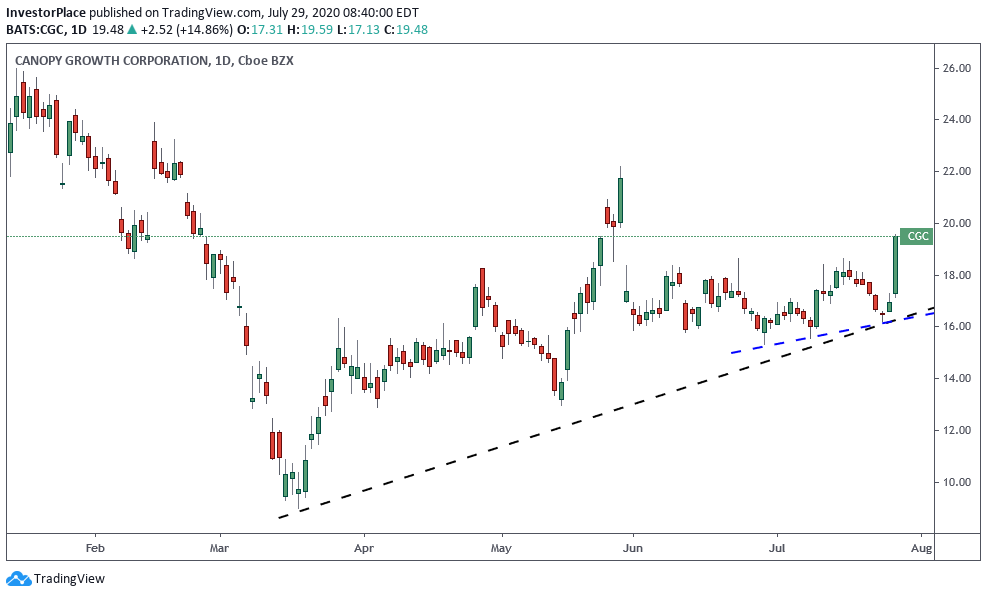Click the InvestorPlace publisher name
The height and width of the screenshot is (597, 987).
pos(46,13)
